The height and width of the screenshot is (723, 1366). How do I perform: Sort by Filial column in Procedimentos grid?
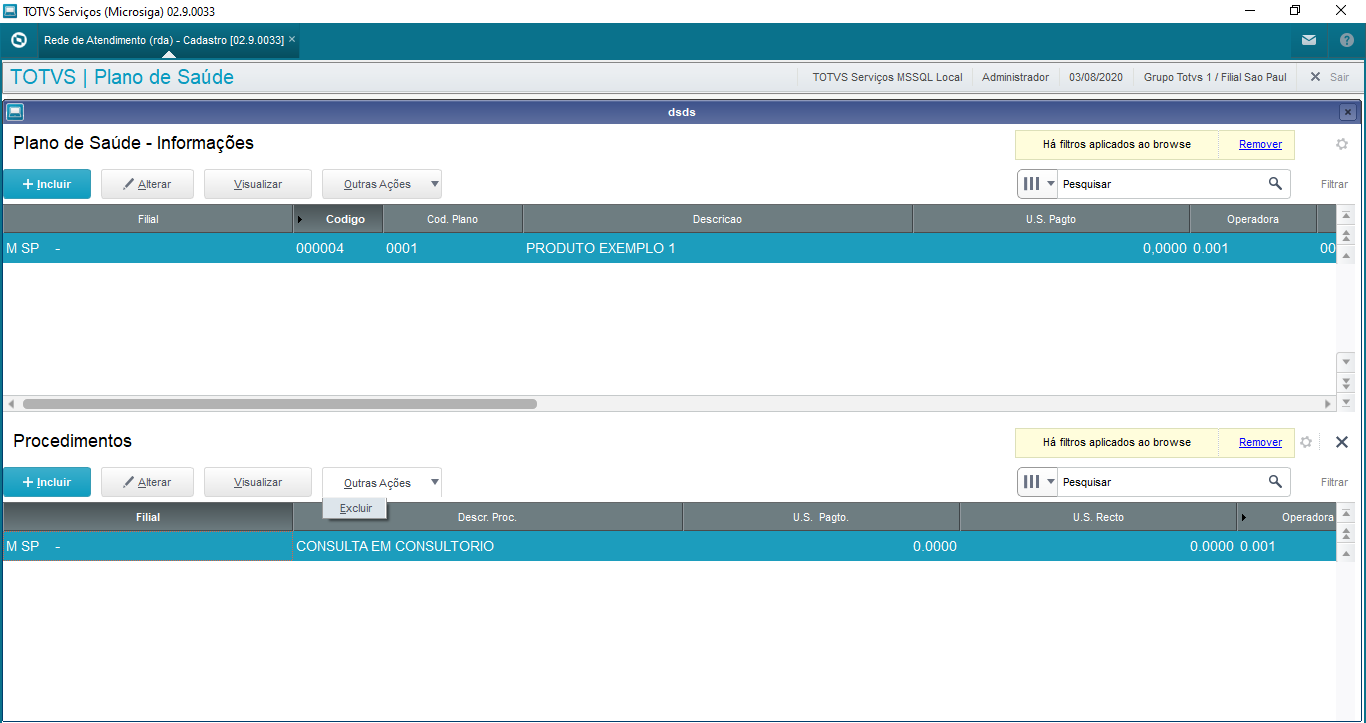tap(148, 517)
